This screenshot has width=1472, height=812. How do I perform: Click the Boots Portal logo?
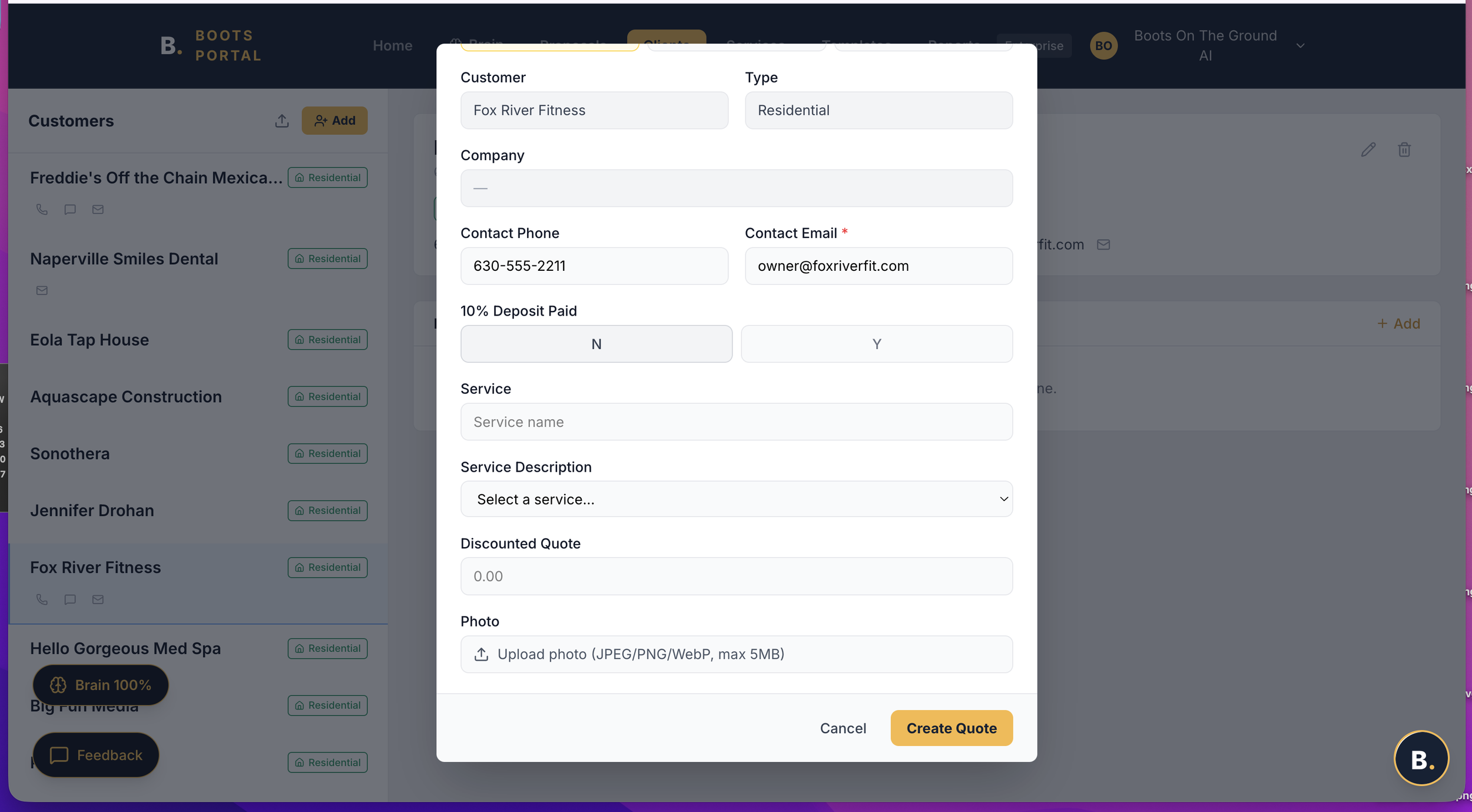point(211,45)
